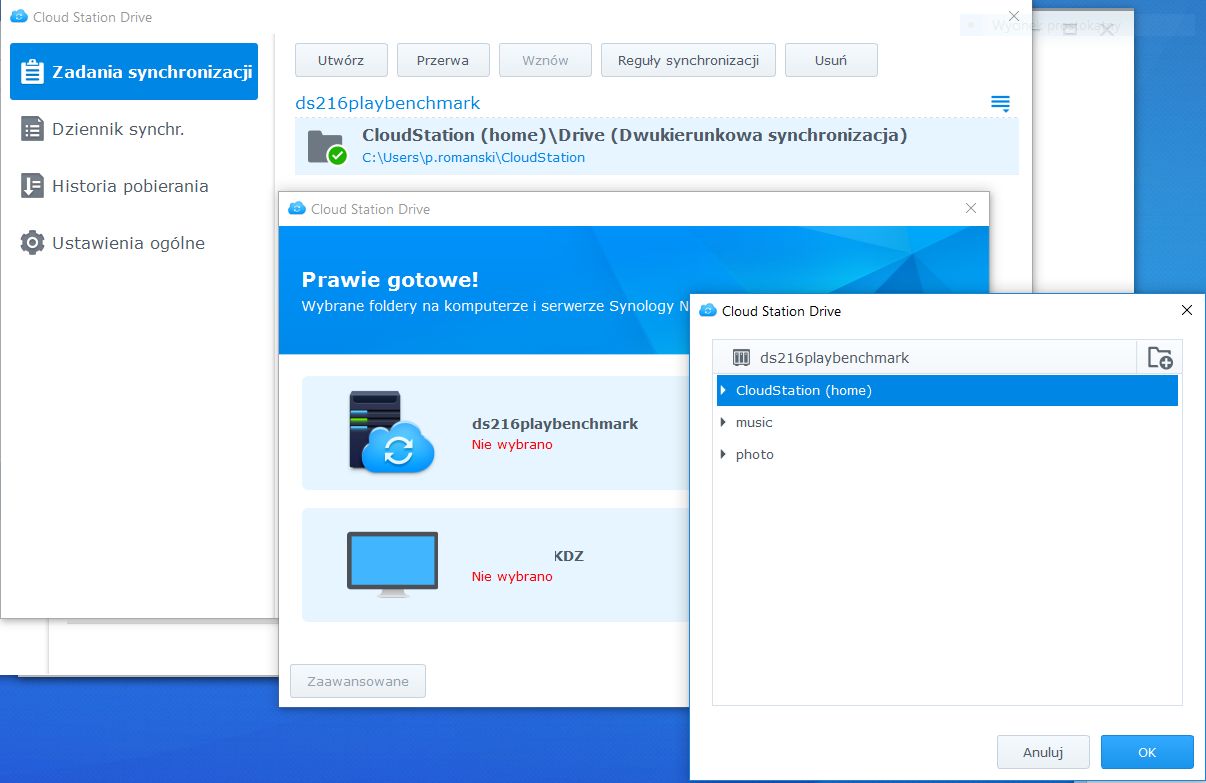Expand the photo folder node
The image size is (1206, 783).
[x=723, y=454]
